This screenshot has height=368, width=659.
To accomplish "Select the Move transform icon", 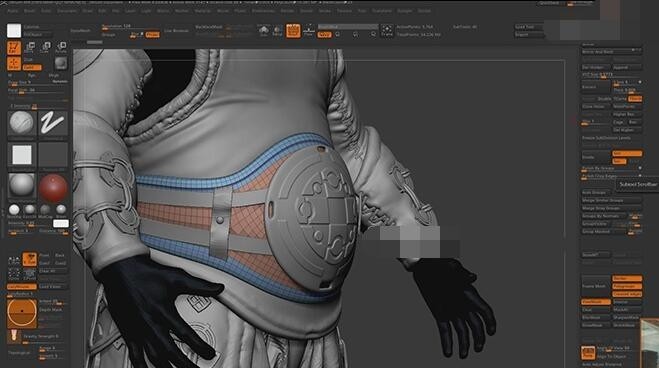I will coord(30,47).
